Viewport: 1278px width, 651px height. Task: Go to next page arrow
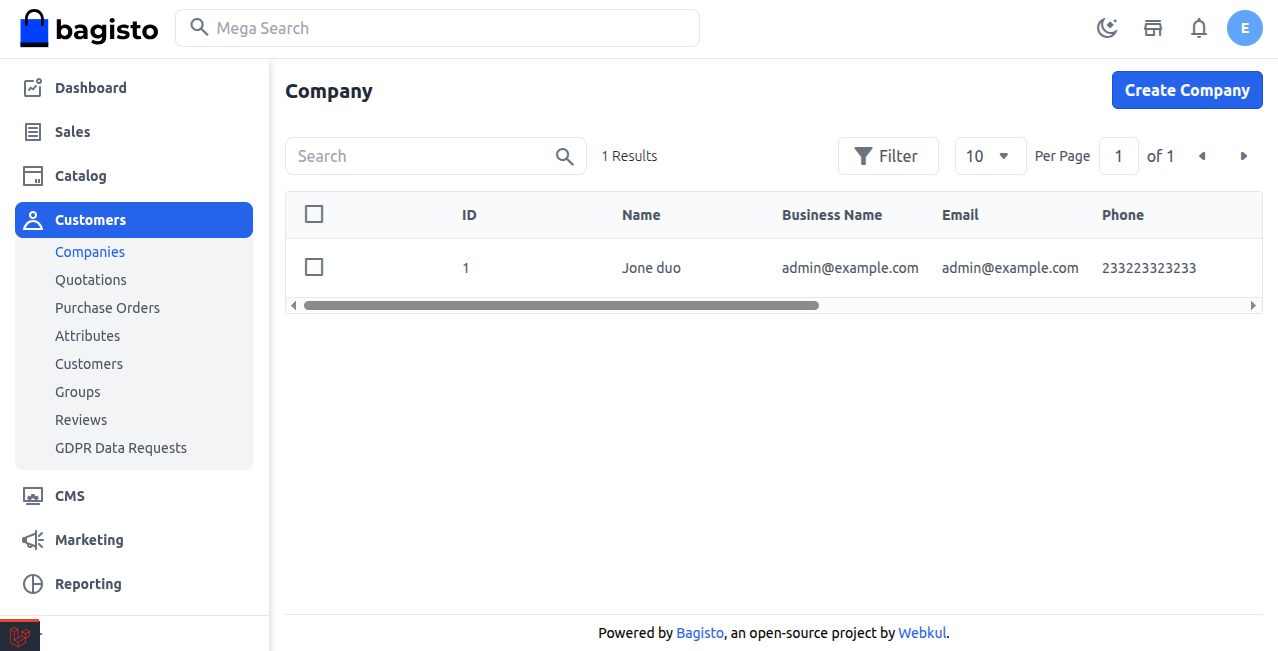pos(1244,156)
